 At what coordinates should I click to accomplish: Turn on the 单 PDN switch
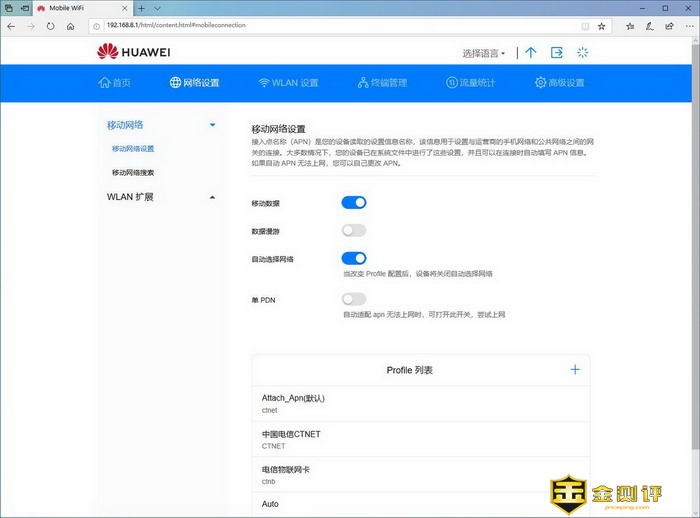pyautogui.click(x=354, y=299)
